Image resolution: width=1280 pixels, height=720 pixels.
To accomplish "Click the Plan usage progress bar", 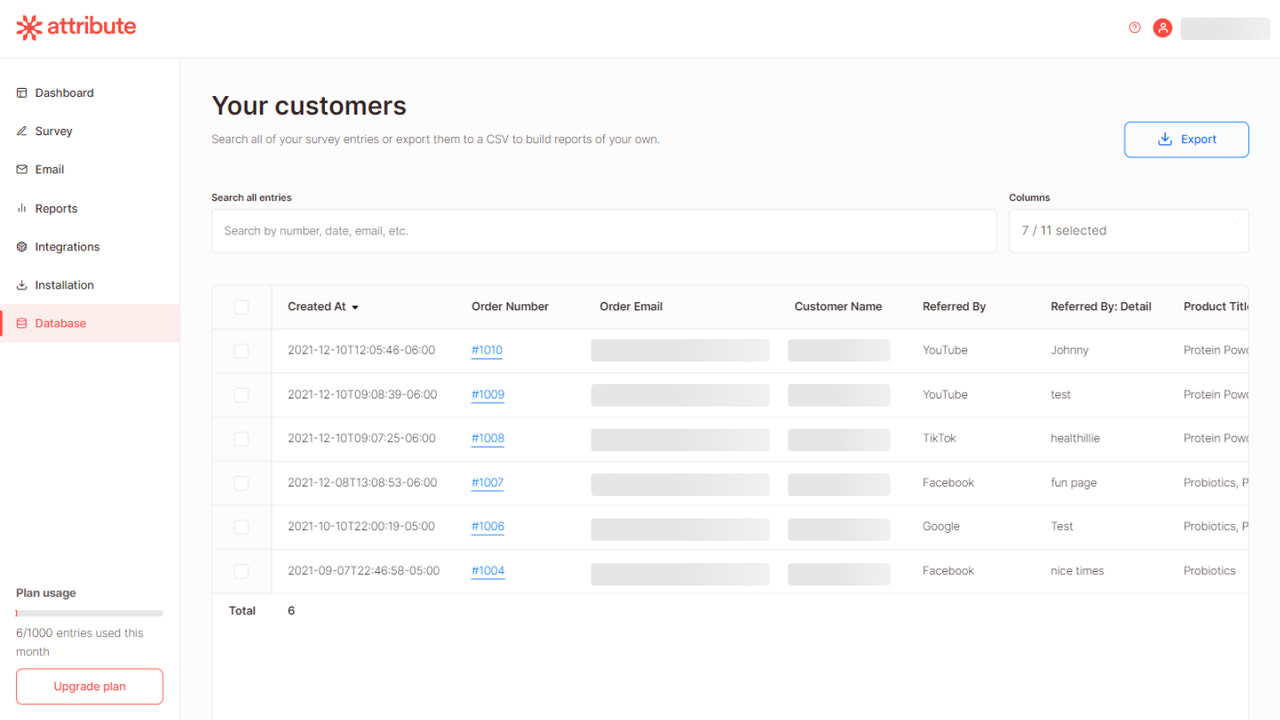I will click(x=88, y=613).
